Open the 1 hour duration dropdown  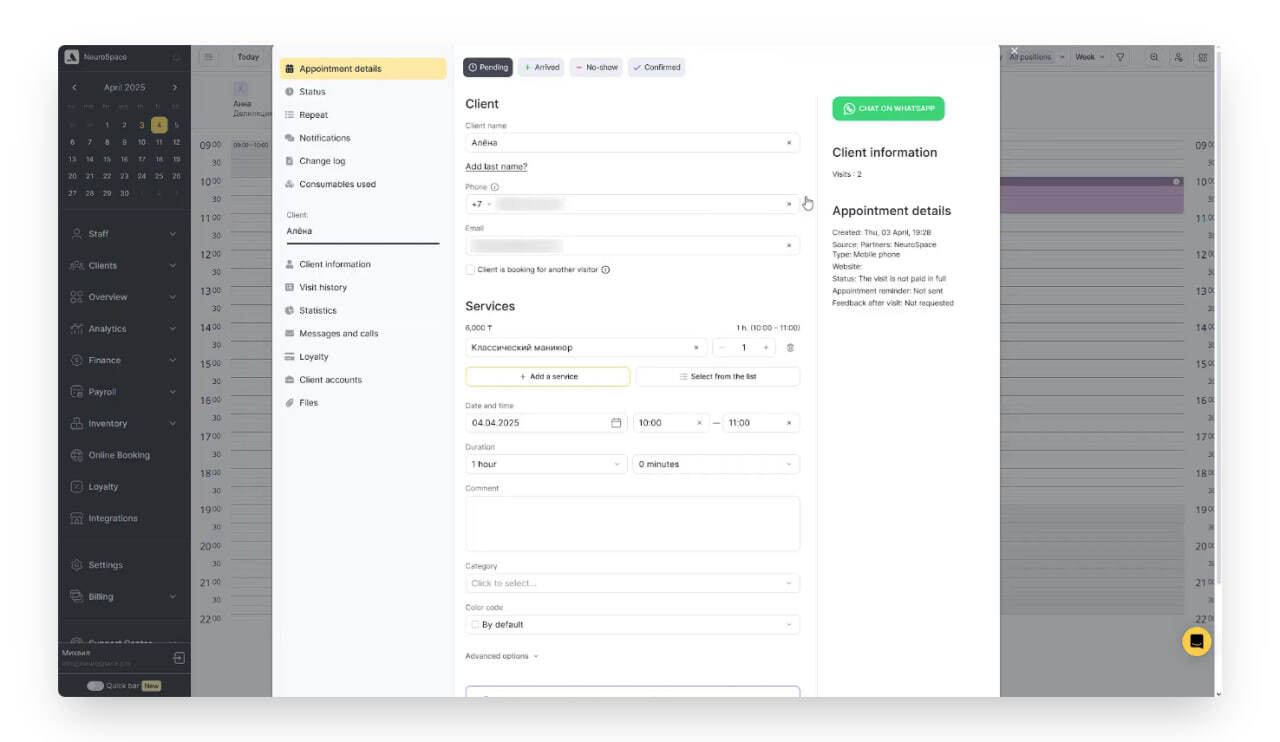coord(546,464)
